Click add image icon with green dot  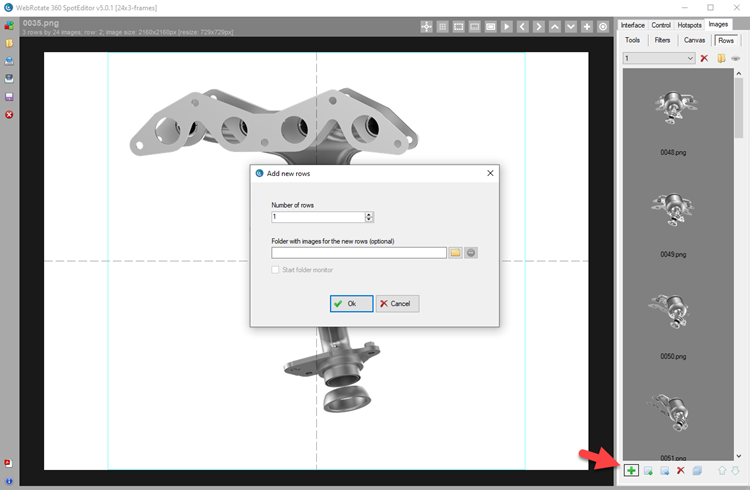pyautogui.click(x=648, y=471)
